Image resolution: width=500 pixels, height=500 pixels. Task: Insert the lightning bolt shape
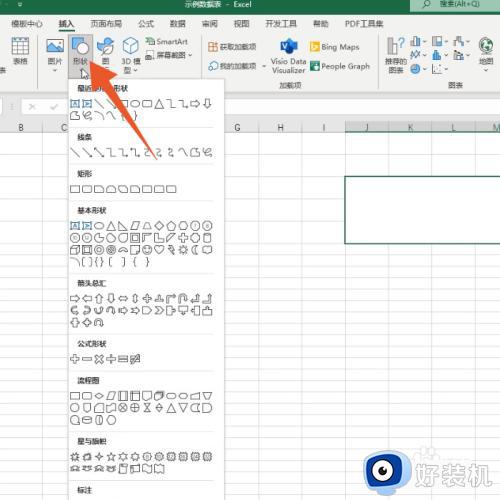[171, 250]
